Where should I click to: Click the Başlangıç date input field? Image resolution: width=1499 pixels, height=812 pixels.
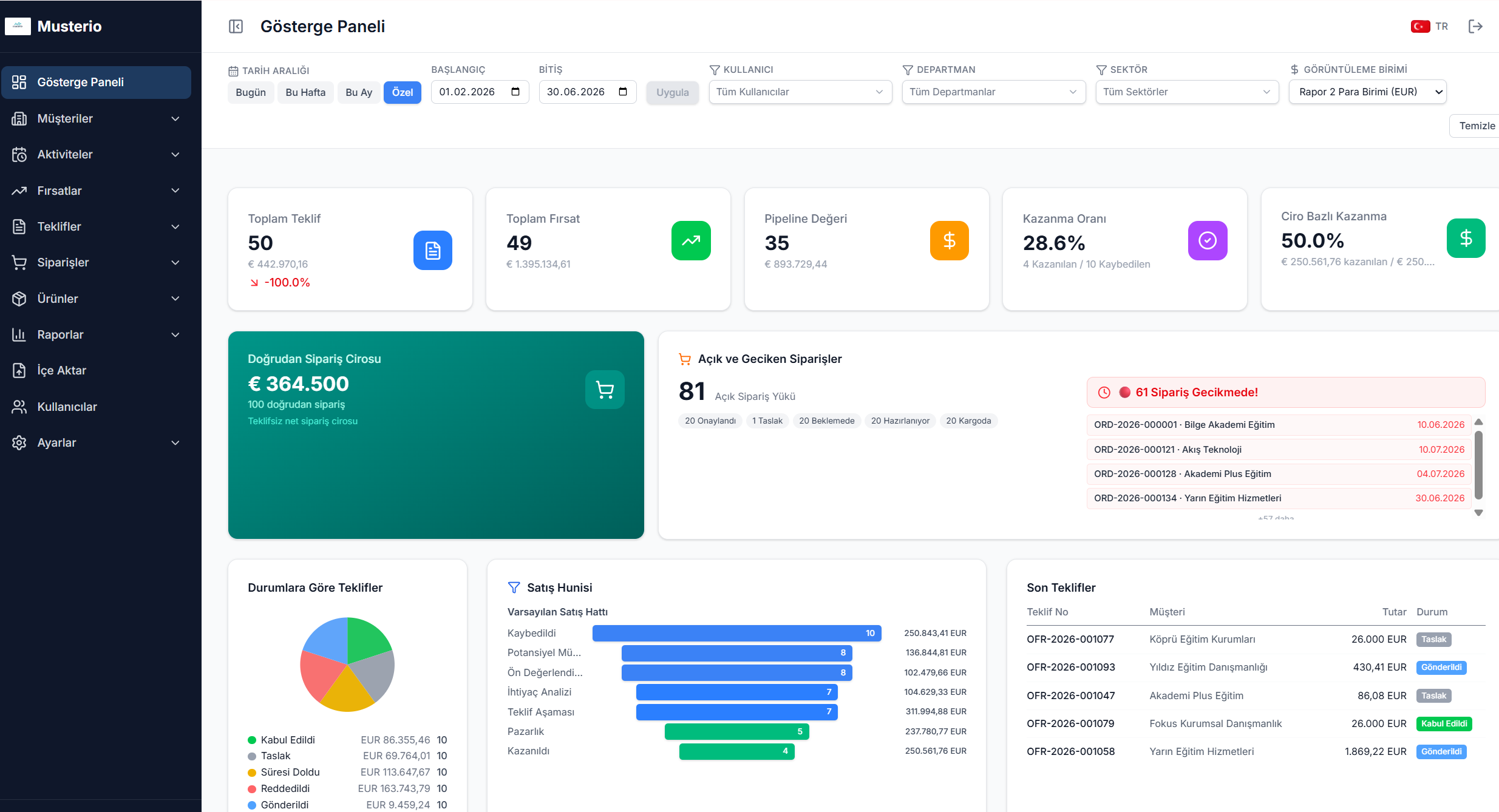(x=480, y=92)
